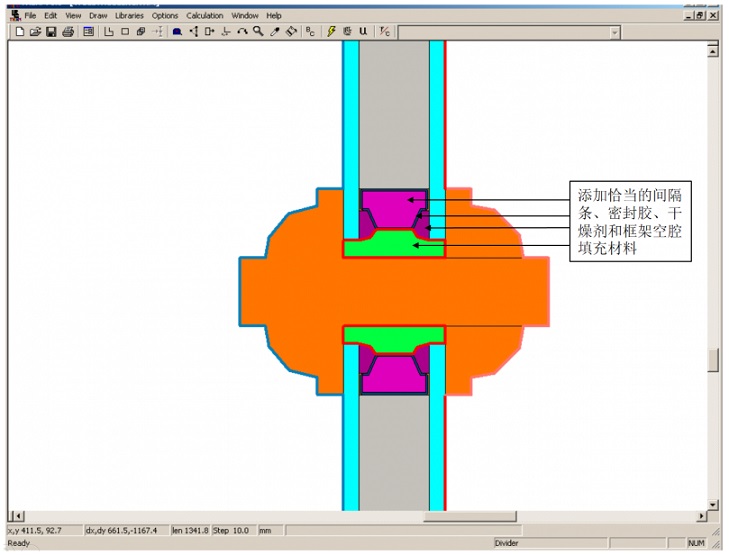Click the U-factor toolbar icon

pos(363,32)
